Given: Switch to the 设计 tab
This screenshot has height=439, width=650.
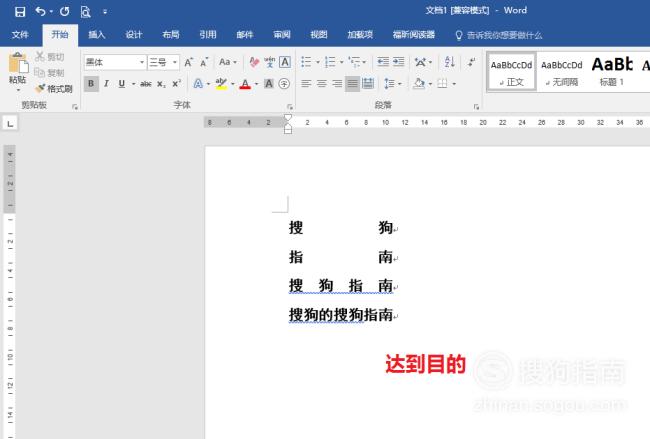Looking at the screenshot, I should tap(133, 34).
